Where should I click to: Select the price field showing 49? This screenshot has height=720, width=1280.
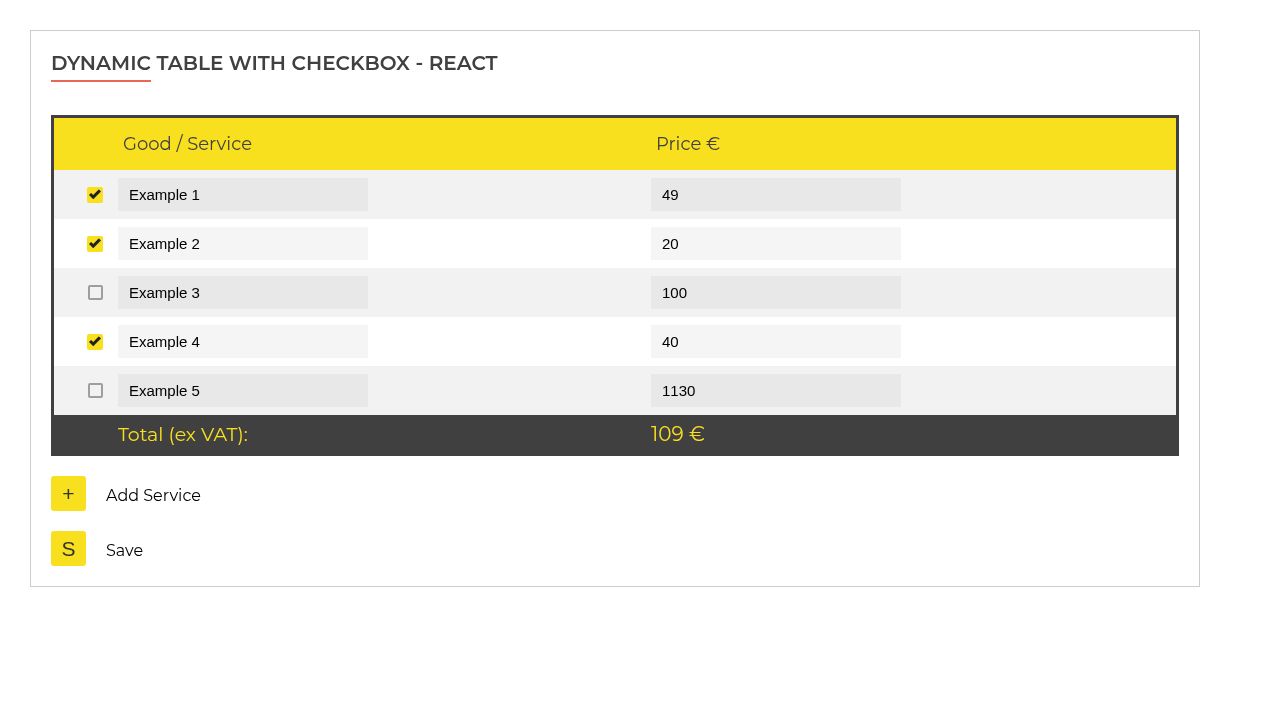coord(776,194)
